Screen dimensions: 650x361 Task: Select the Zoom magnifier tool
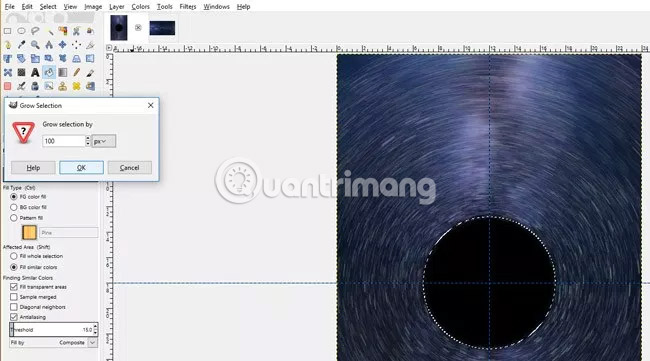[x=35, y=45]
